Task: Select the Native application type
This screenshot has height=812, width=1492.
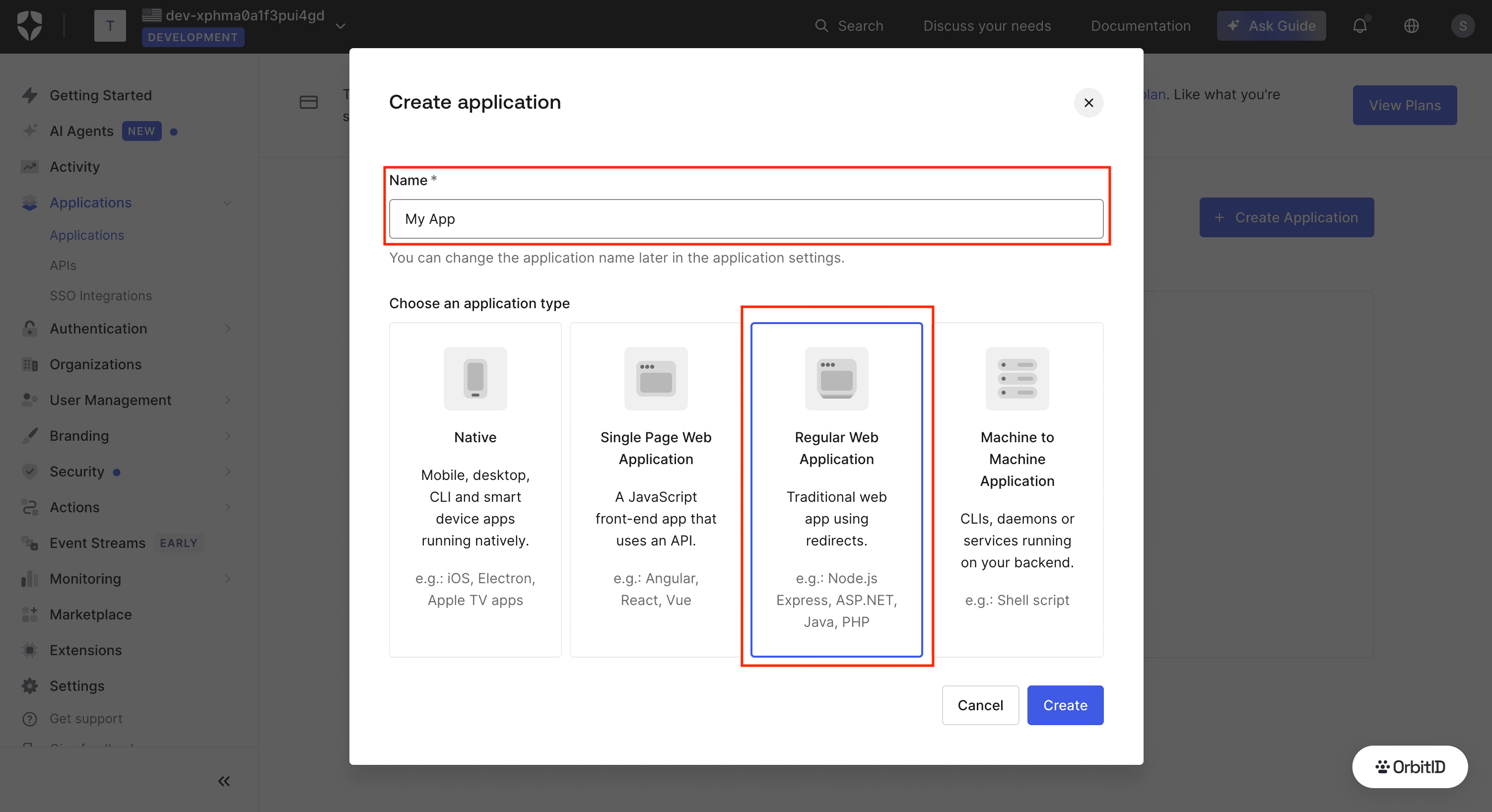Action: click(475, 489)
